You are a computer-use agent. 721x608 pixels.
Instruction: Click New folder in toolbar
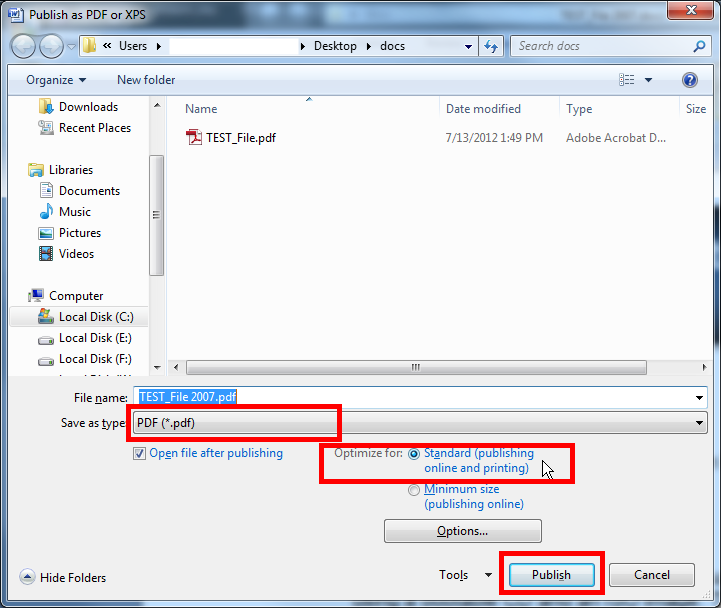click(146, 80)
